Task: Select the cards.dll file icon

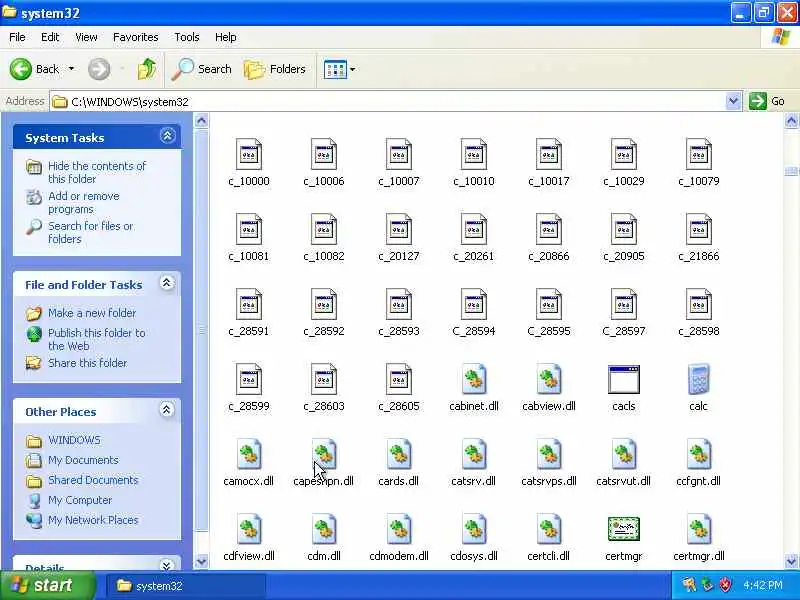Action: coord(399,455)
